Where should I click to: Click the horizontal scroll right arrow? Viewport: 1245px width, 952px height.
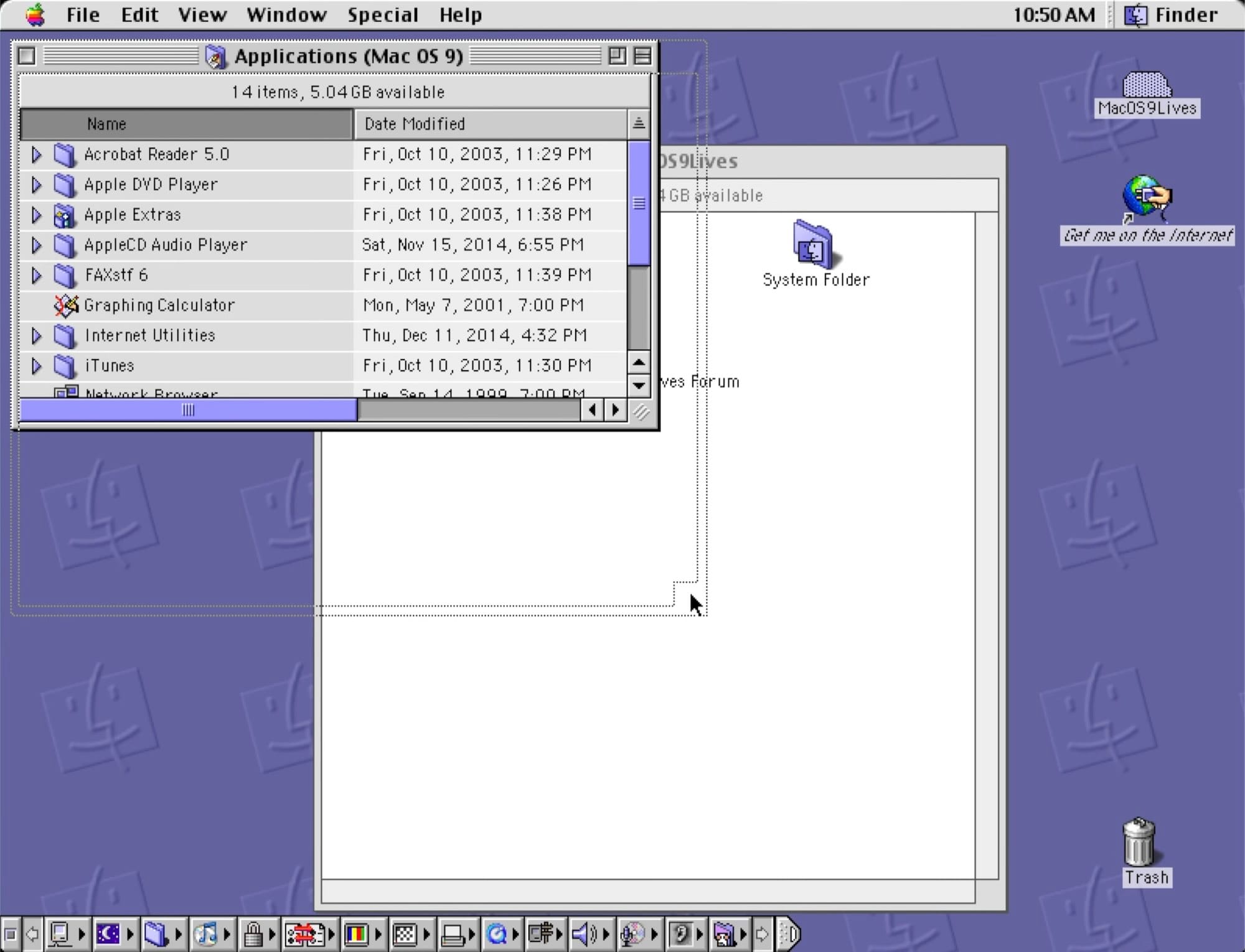616,410
